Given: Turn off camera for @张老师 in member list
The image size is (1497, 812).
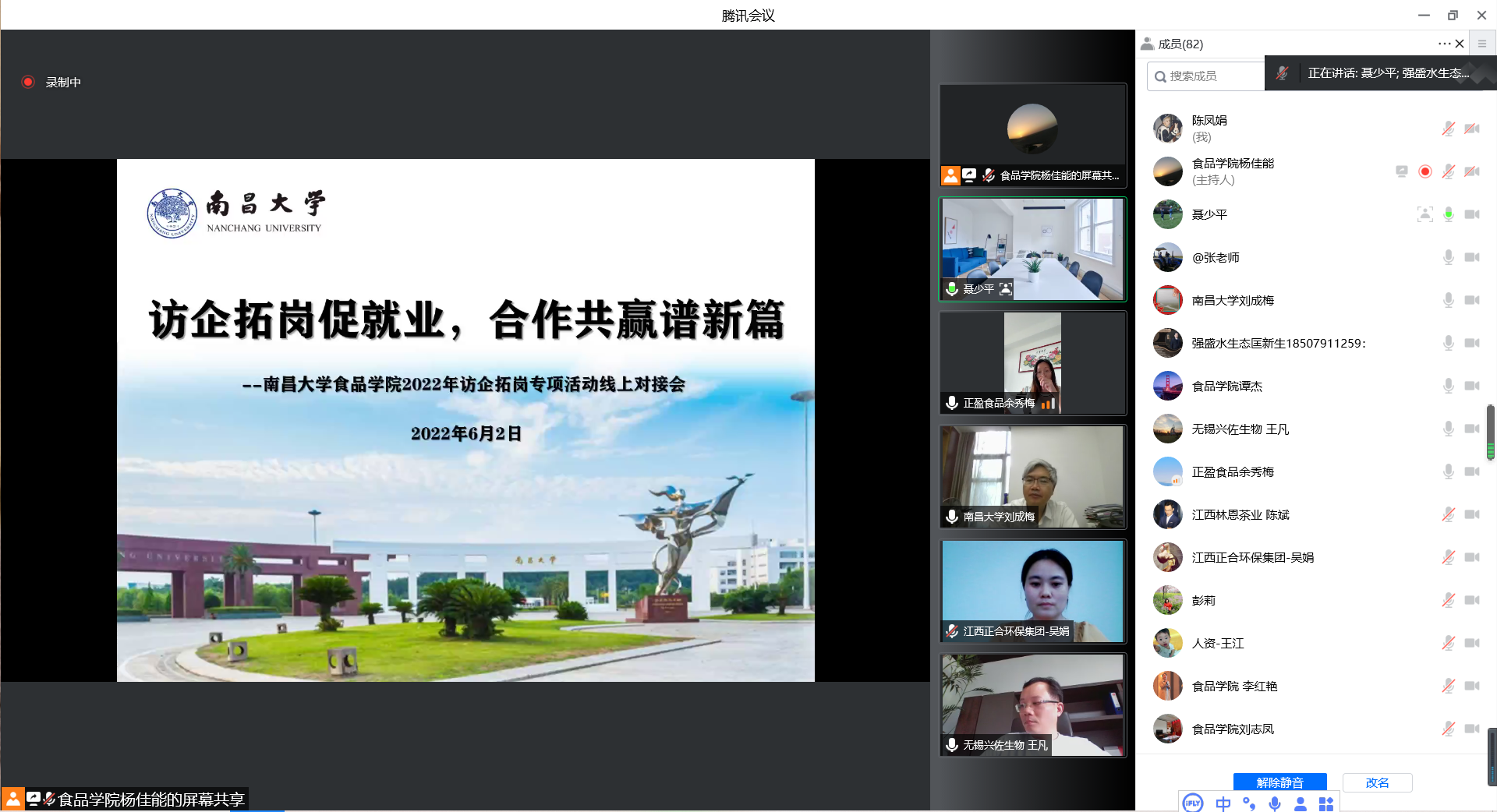Looking at the screenshot, I should (x=1472, y=256).
